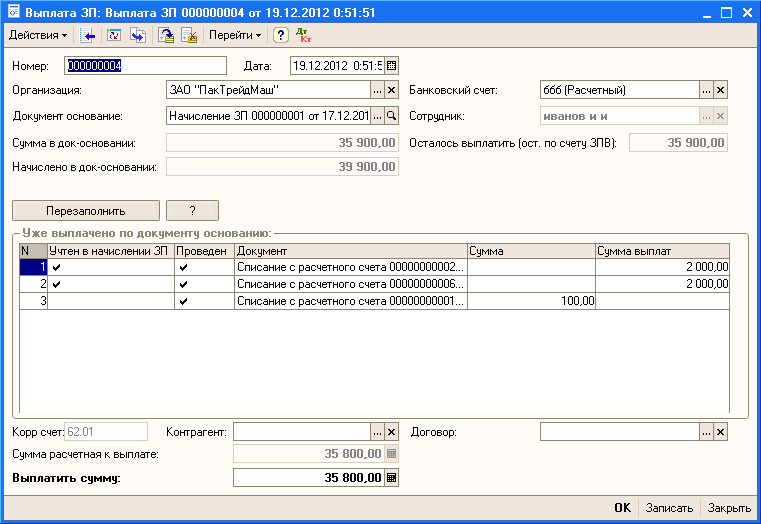The image size is (761, 524).
Task: Clear the Организация field
Action: tap(392, 90)
